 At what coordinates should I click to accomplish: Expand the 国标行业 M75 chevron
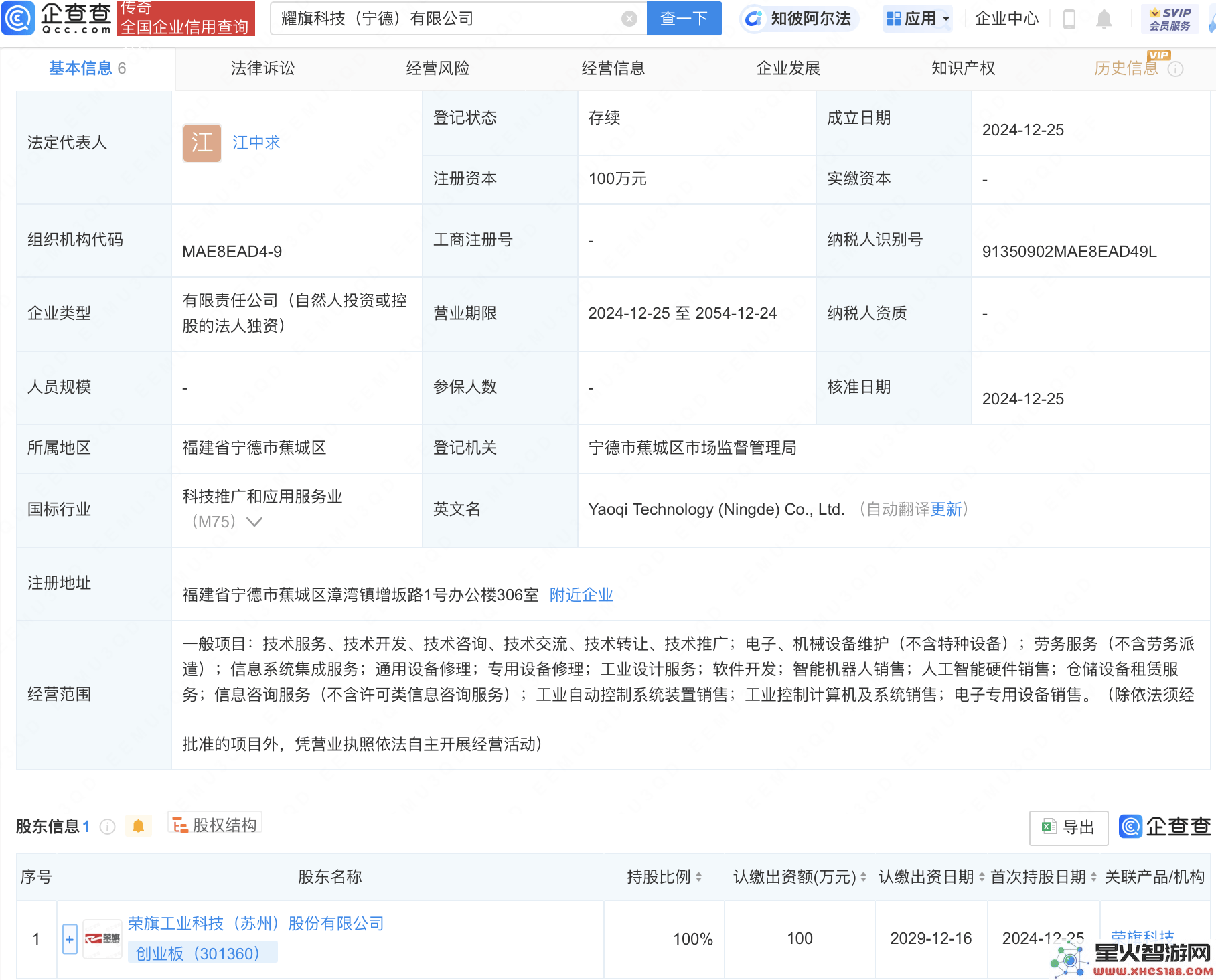click(x=254, y=522)
